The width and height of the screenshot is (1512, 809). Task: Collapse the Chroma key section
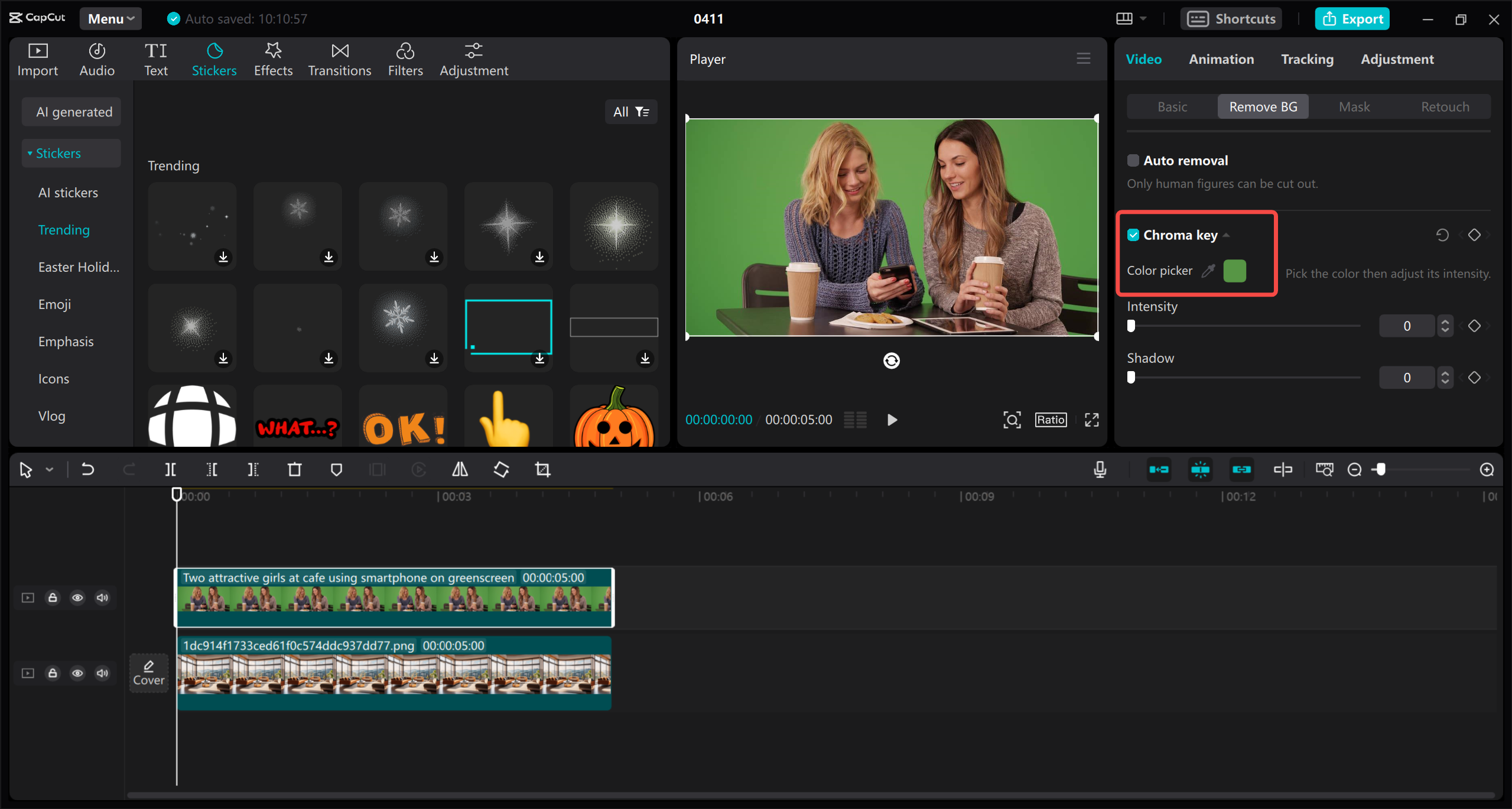[x=1227, y=235]
